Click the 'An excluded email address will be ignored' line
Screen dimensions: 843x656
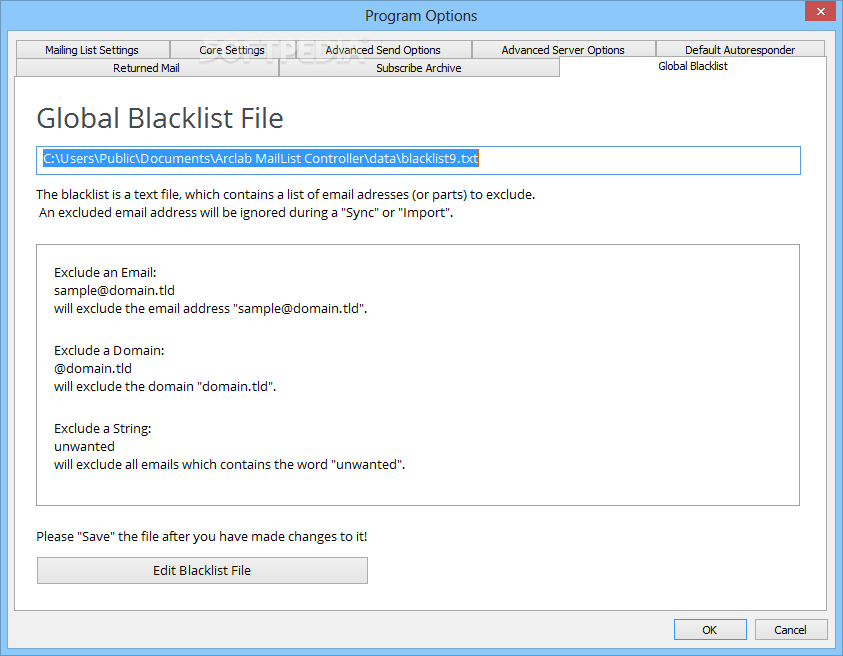[246, 213]
